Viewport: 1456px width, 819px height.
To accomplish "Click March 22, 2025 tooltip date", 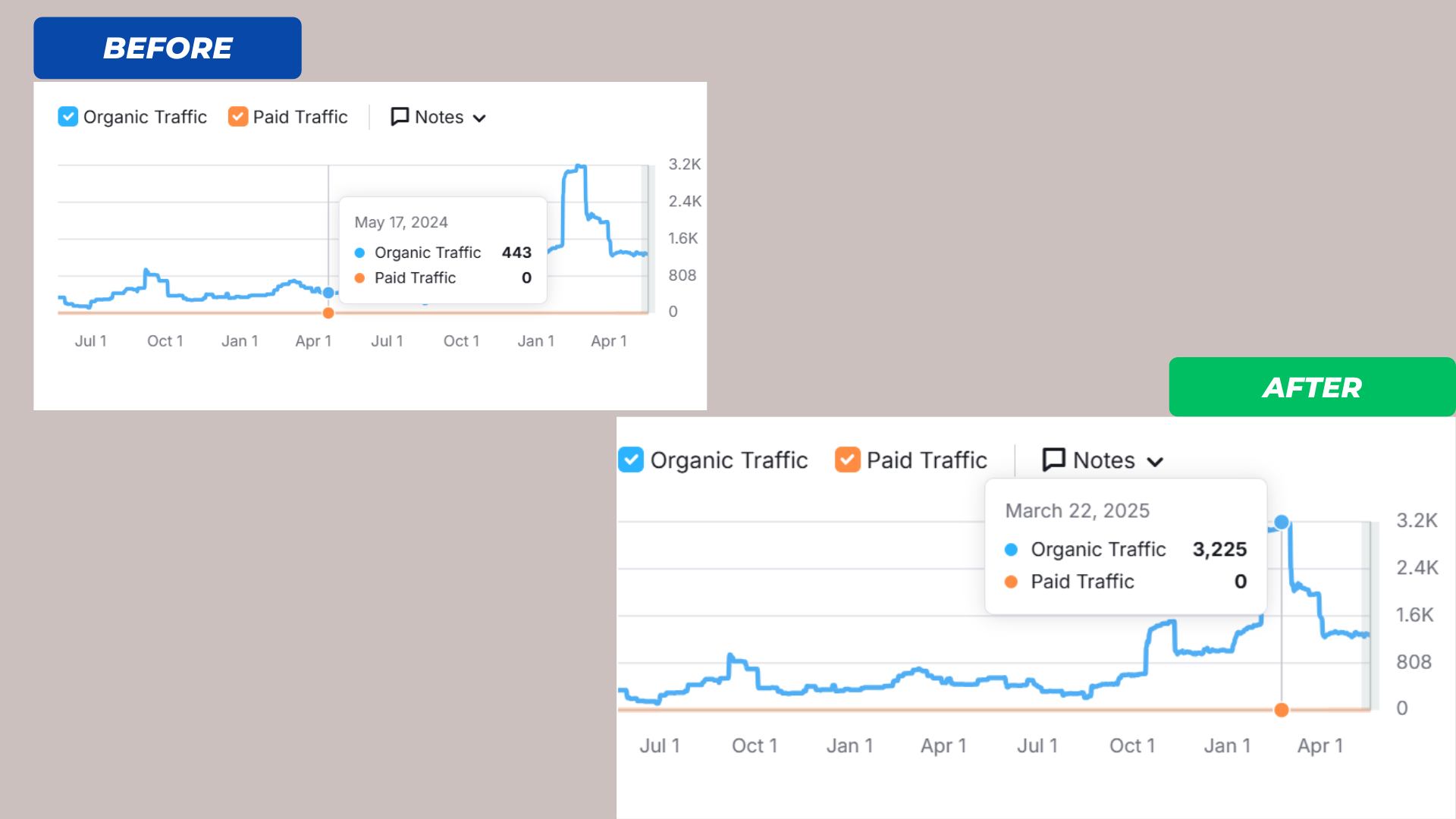I will [1077, 511].
